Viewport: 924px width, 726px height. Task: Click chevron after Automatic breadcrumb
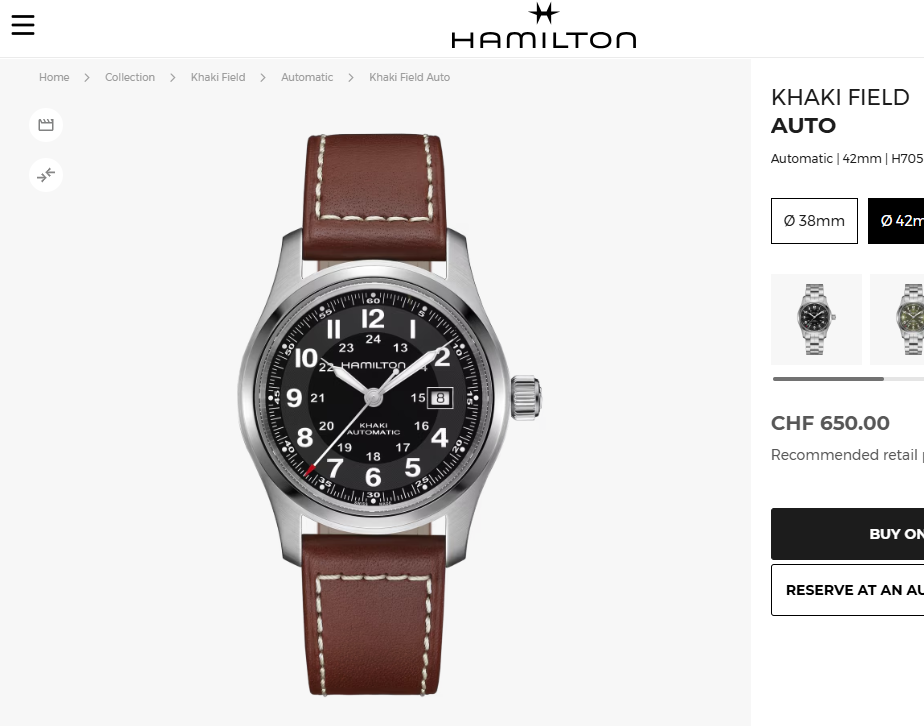[x=351, y=78]
